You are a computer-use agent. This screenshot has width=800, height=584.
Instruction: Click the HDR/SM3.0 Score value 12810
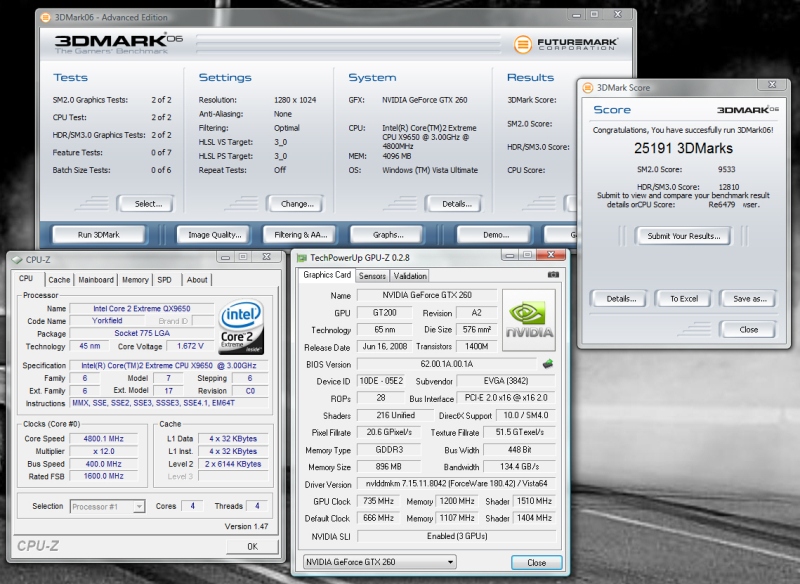pos(729,187)
